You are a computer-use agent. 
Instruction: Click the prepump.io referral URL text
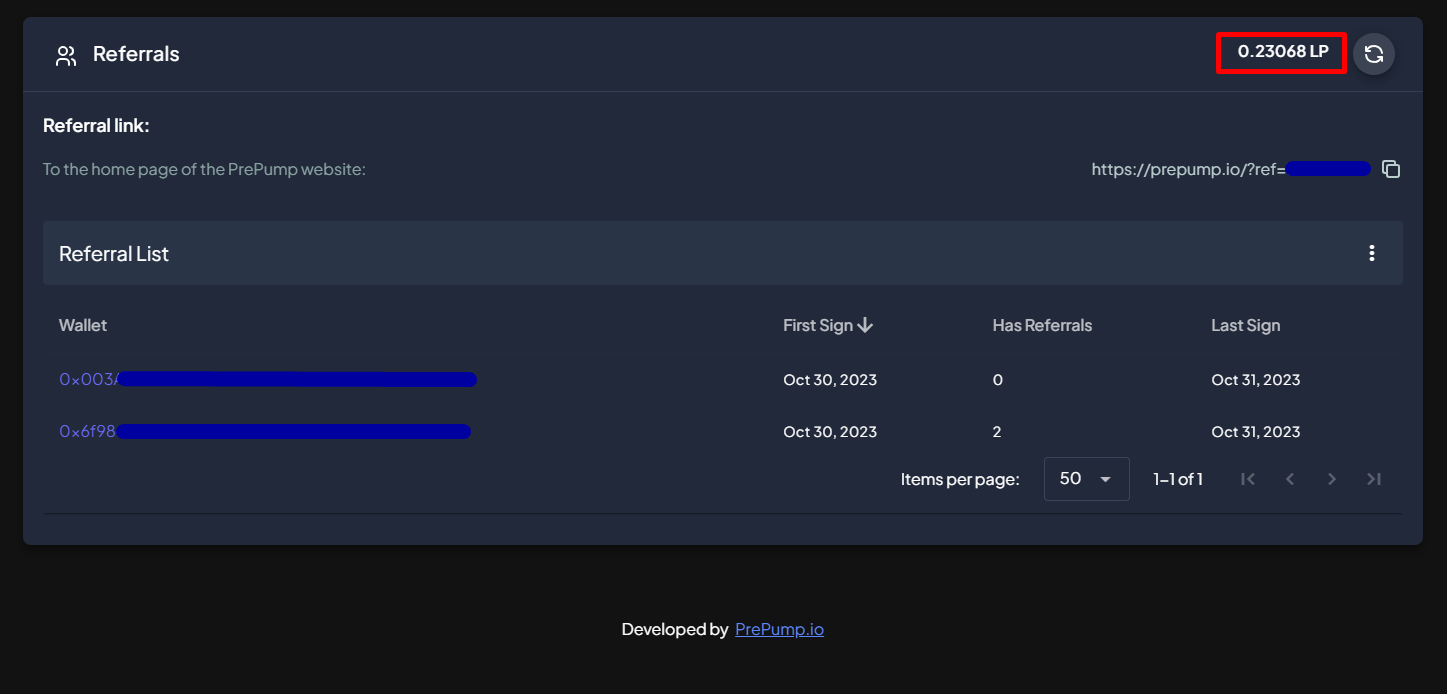(1188, 169)
